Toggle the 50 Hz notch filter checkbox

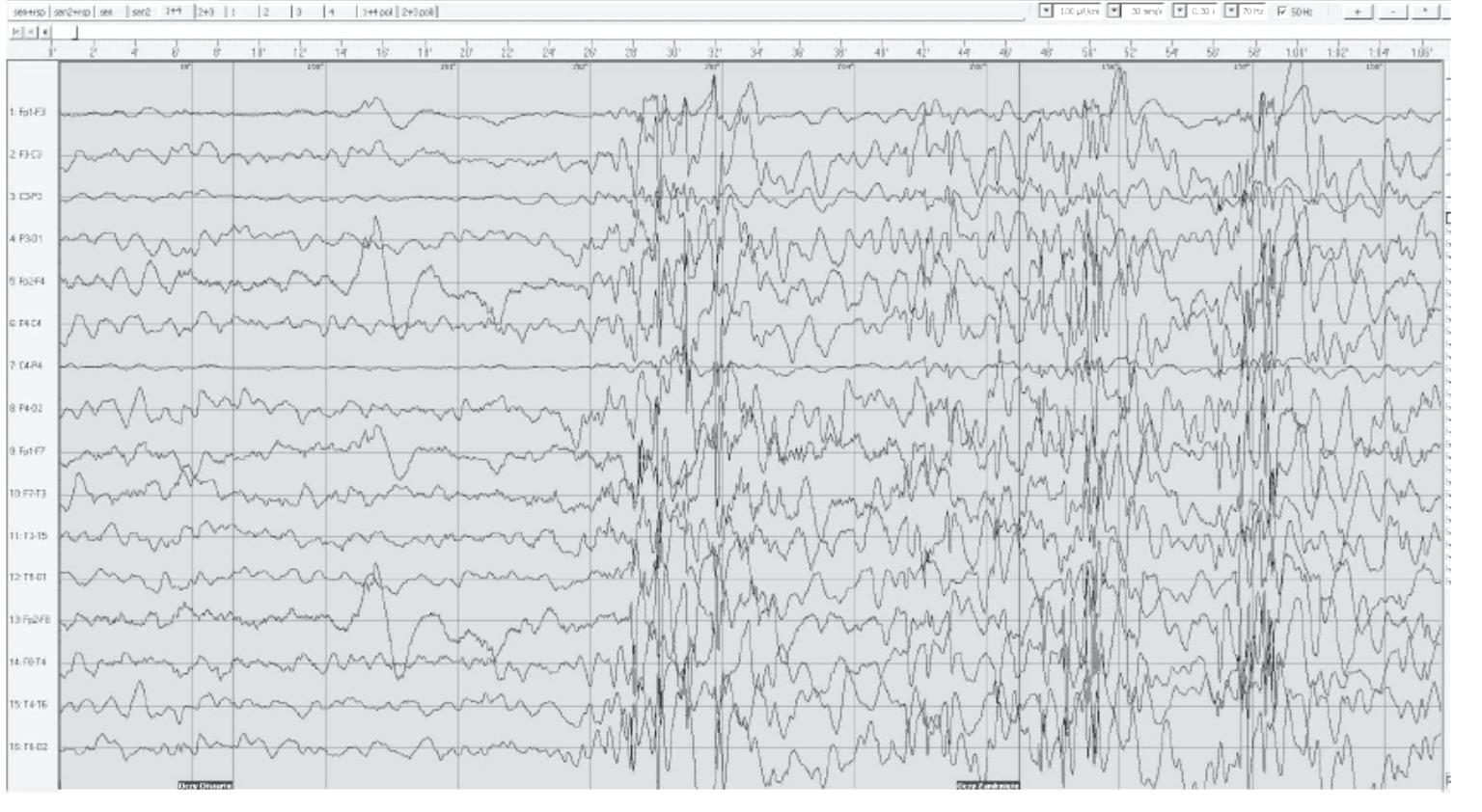(x=1281, y=12)
